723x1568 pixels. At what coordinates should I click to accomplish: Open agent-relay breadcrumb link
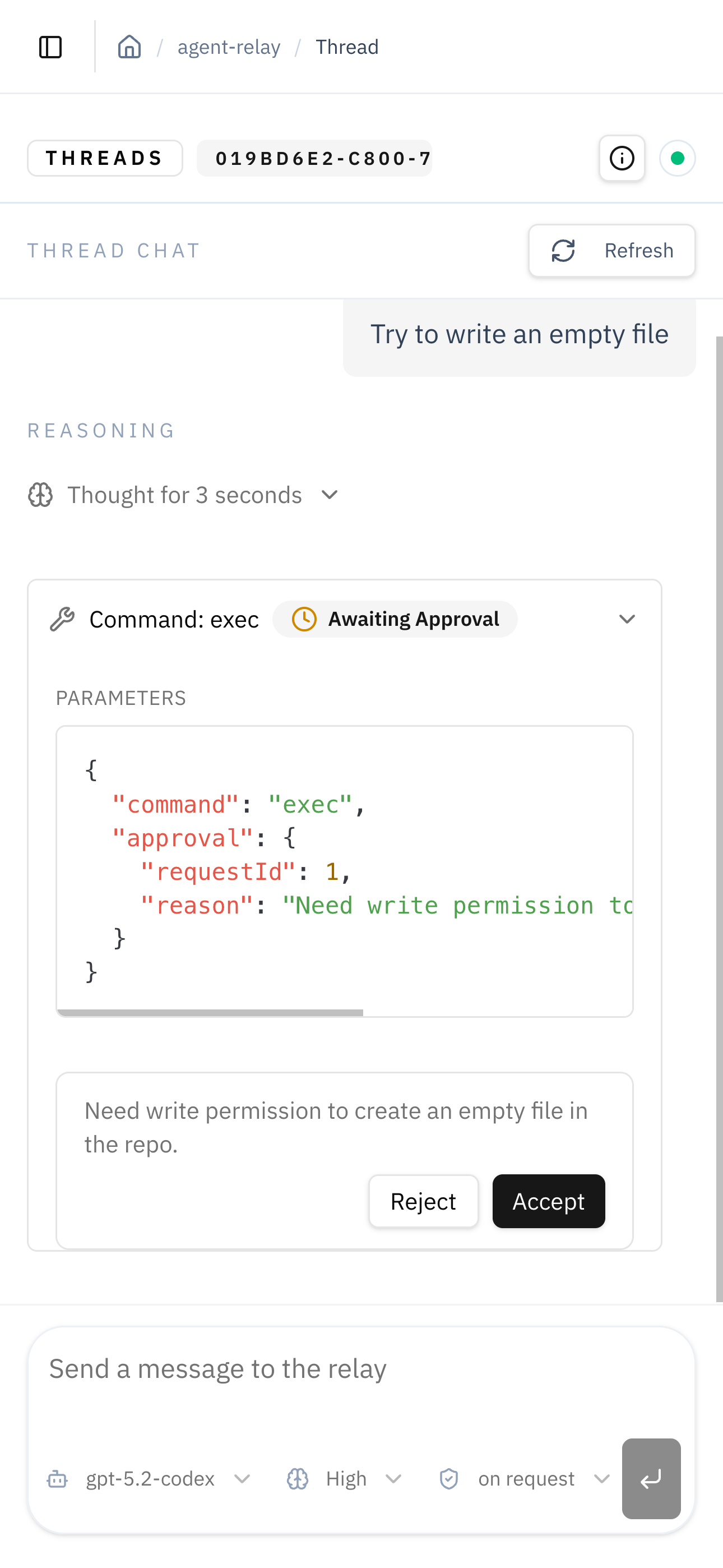click(x=229, y=47)
